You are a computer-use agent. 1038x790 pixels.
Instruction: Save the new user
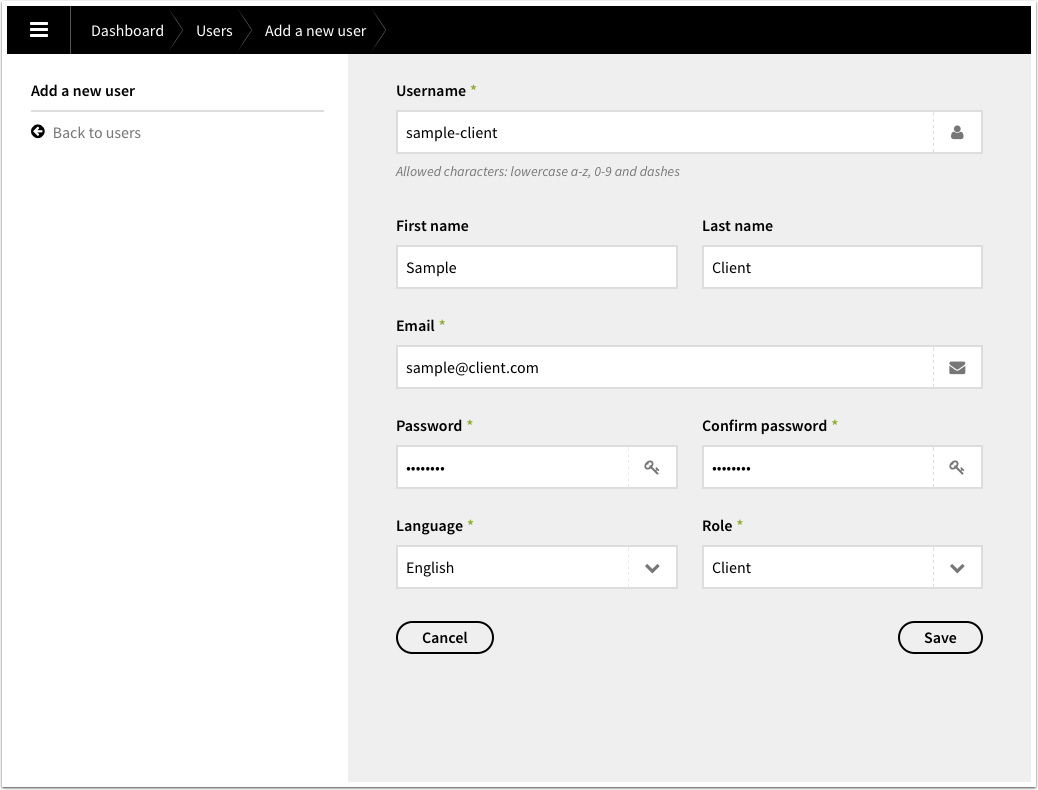tap(940, 638)
